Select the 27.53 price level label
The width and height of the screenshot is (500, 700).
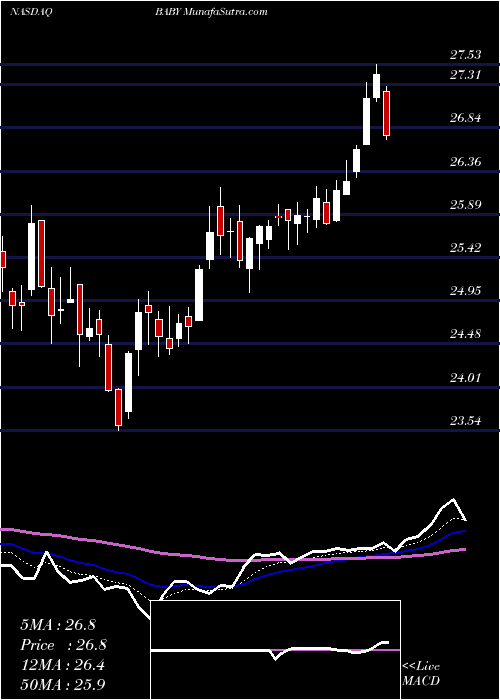[465, 55]
